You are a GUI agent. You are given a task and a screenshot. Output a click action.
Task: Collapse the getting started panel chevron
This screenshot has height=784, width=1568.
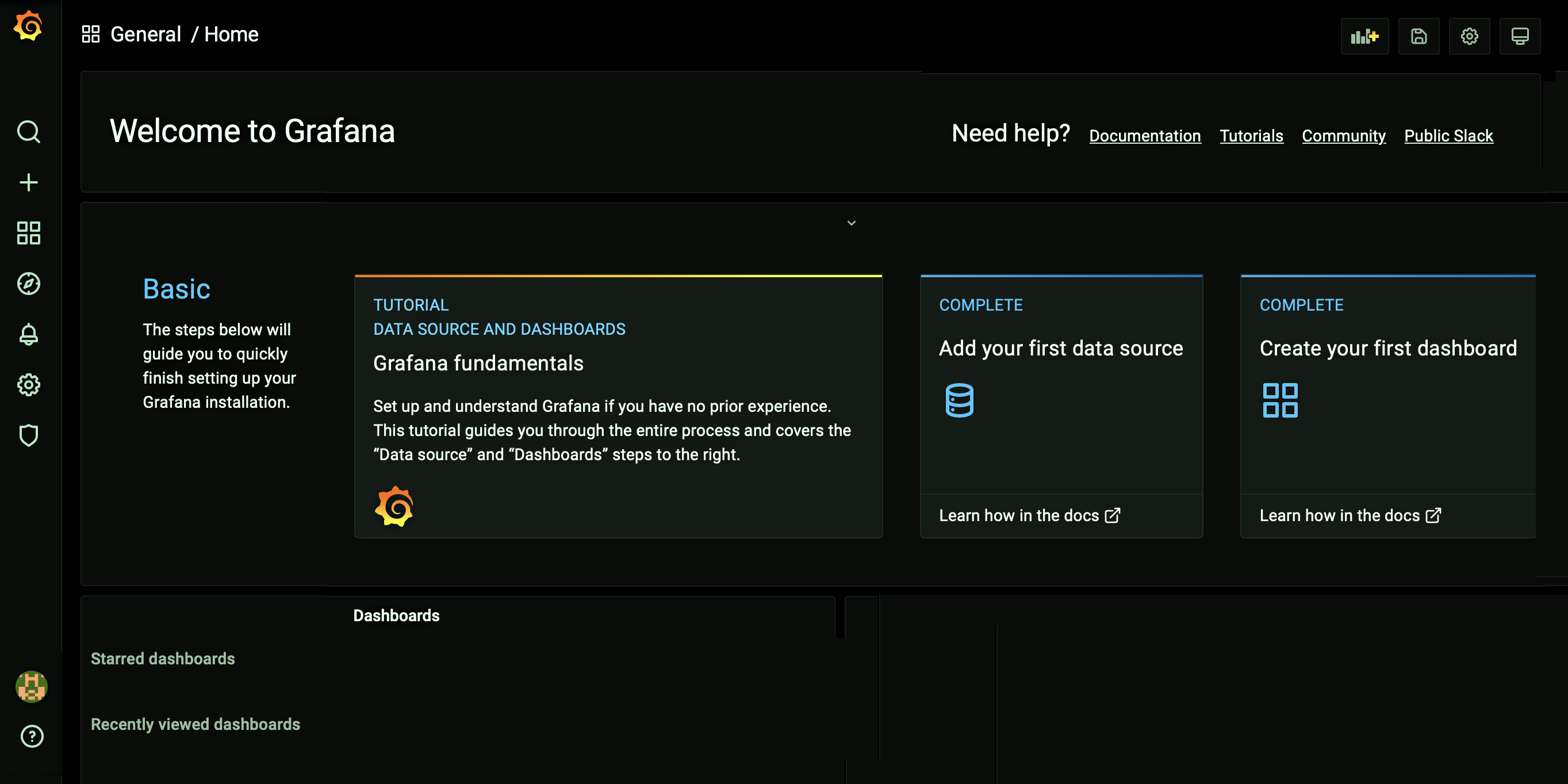[851, 223]
